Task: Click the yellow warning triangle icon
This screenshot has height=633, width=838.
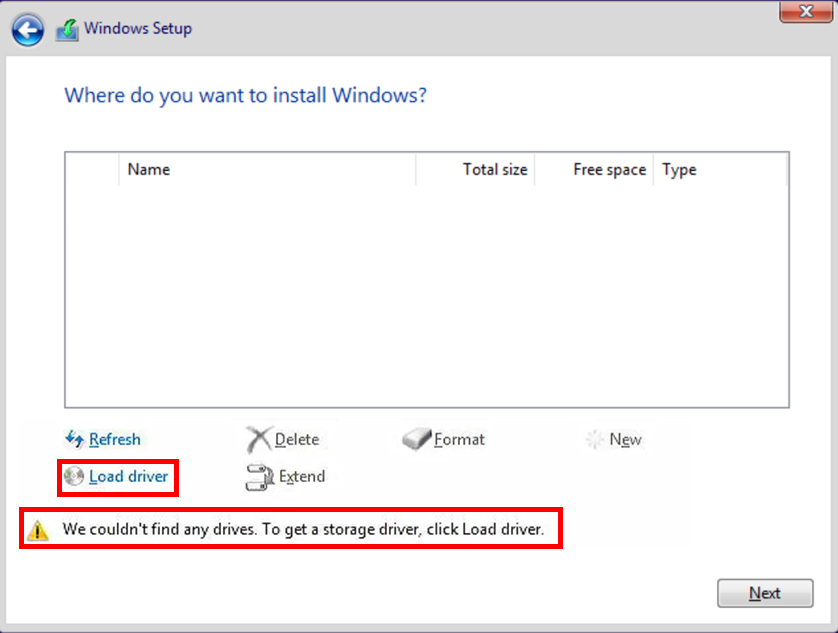Action: [38, 530]
